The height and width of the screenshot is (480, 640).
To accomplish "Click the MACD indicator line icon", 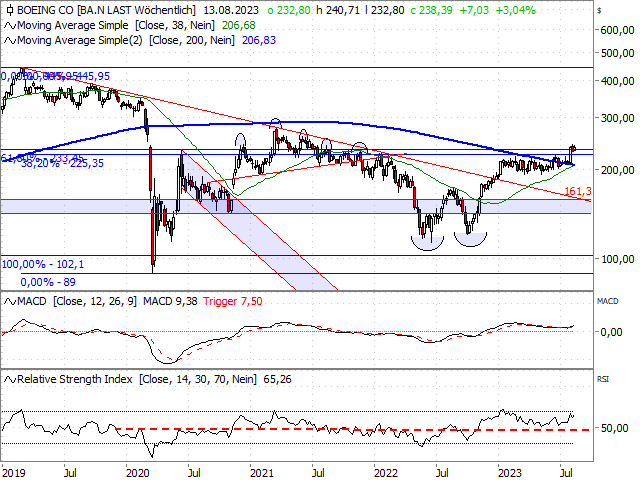I will (x=10, y=302).
